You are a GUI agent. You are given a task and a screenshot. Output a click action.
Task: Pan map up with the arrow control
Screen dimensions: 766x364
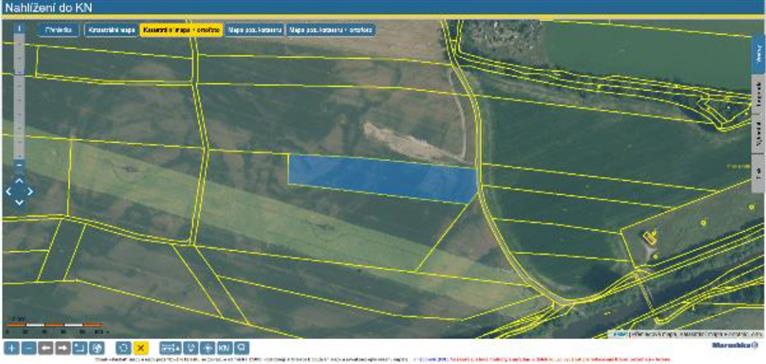(x=19, y=181)
